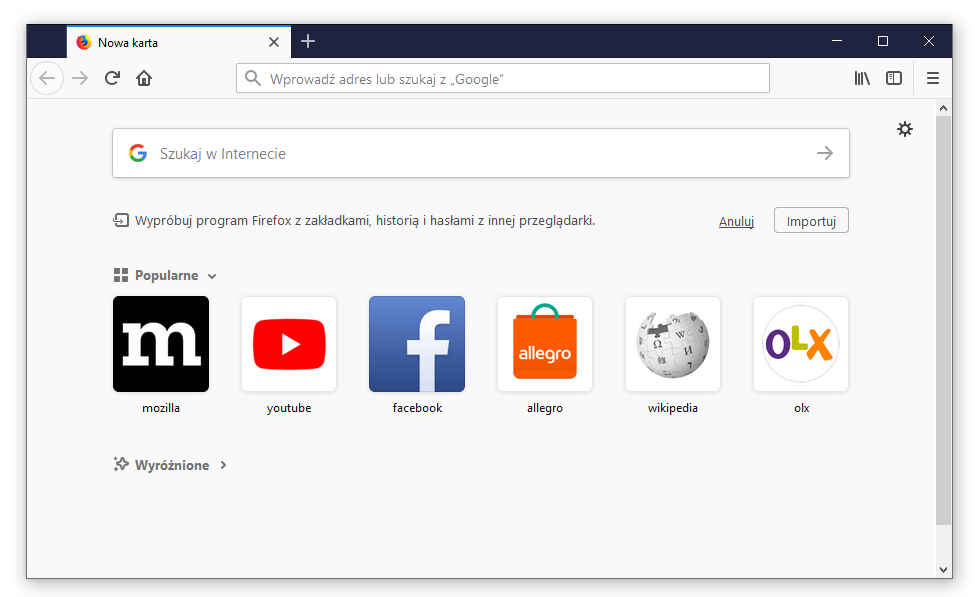
Task: Open the wikipedia top site tile
Action: tap(673, 344)
